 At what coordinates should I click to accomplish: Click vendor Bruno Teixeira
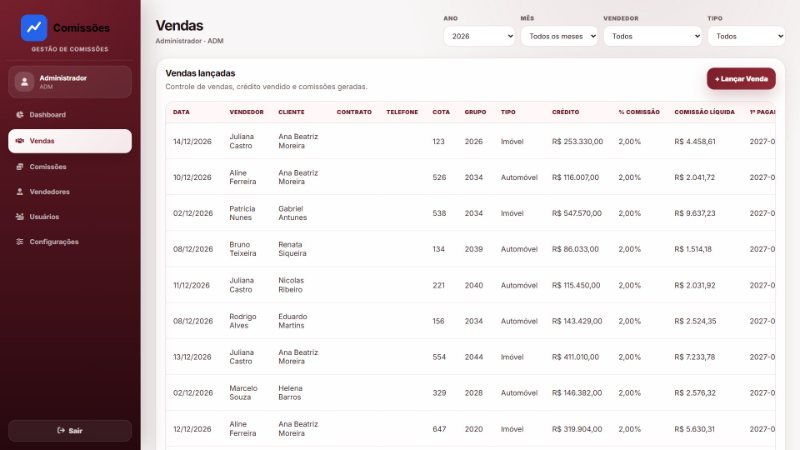click(243, 249)
